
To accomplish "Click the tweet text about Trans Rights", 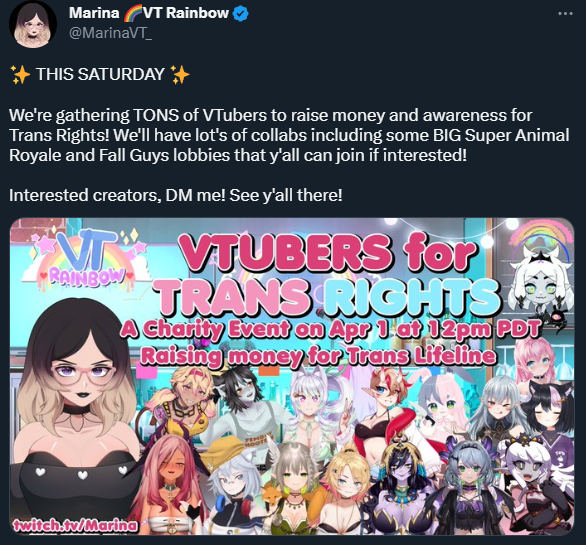I will click(x=289, y=135).
